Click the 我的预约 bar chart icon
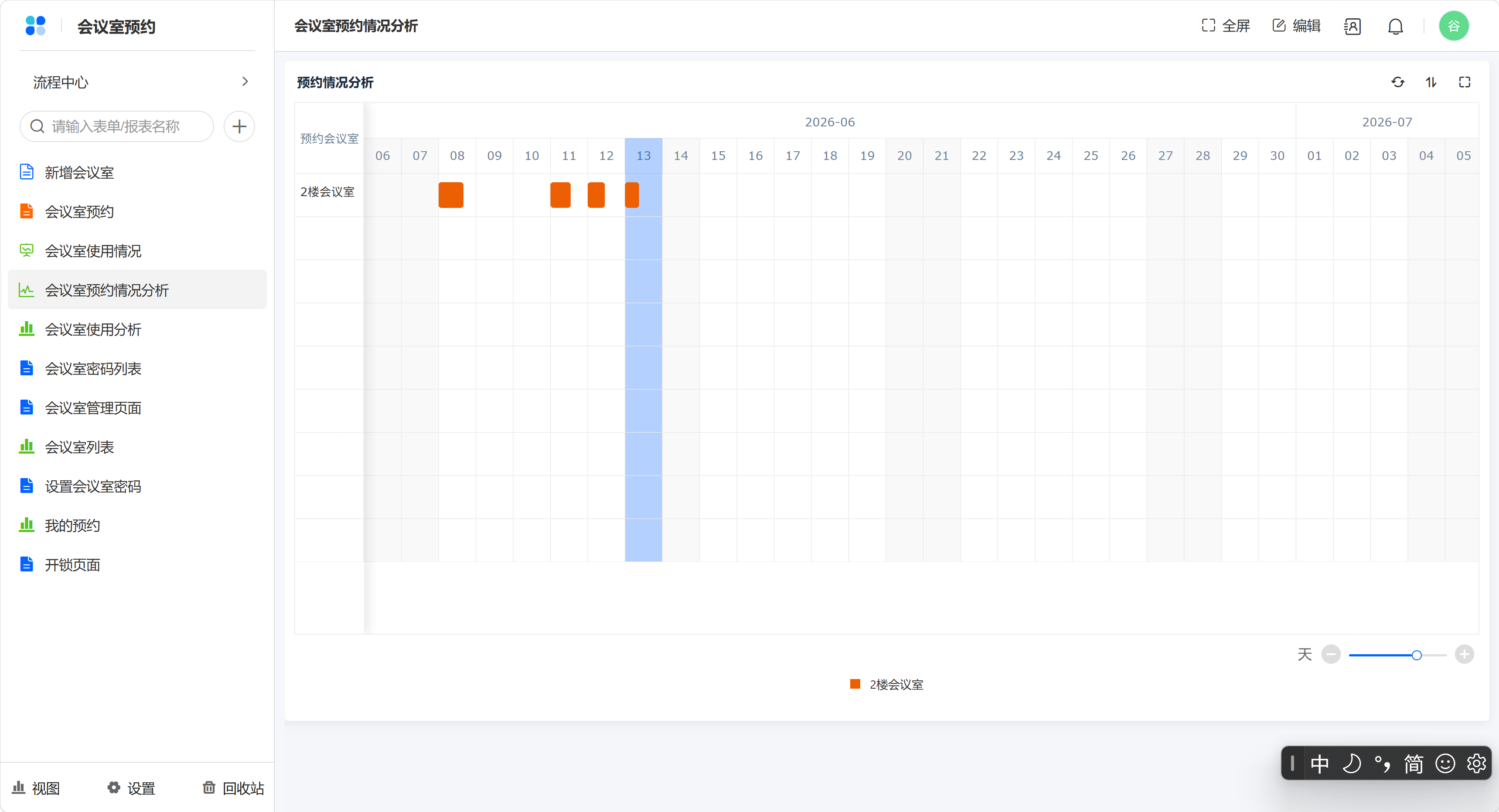1499x812 pixels. pos(27,525)
